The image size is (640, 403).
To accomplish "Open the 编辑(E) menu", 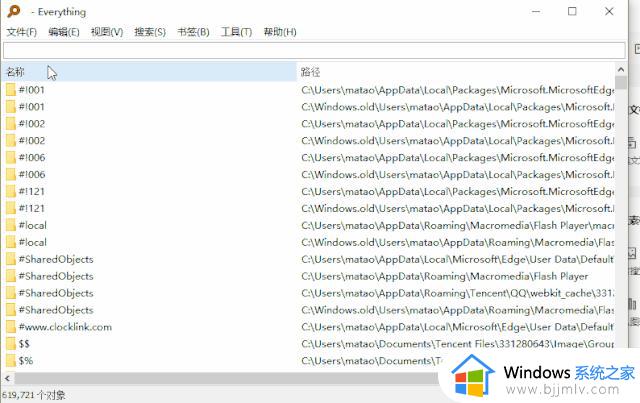I will (x=64, y=32).
